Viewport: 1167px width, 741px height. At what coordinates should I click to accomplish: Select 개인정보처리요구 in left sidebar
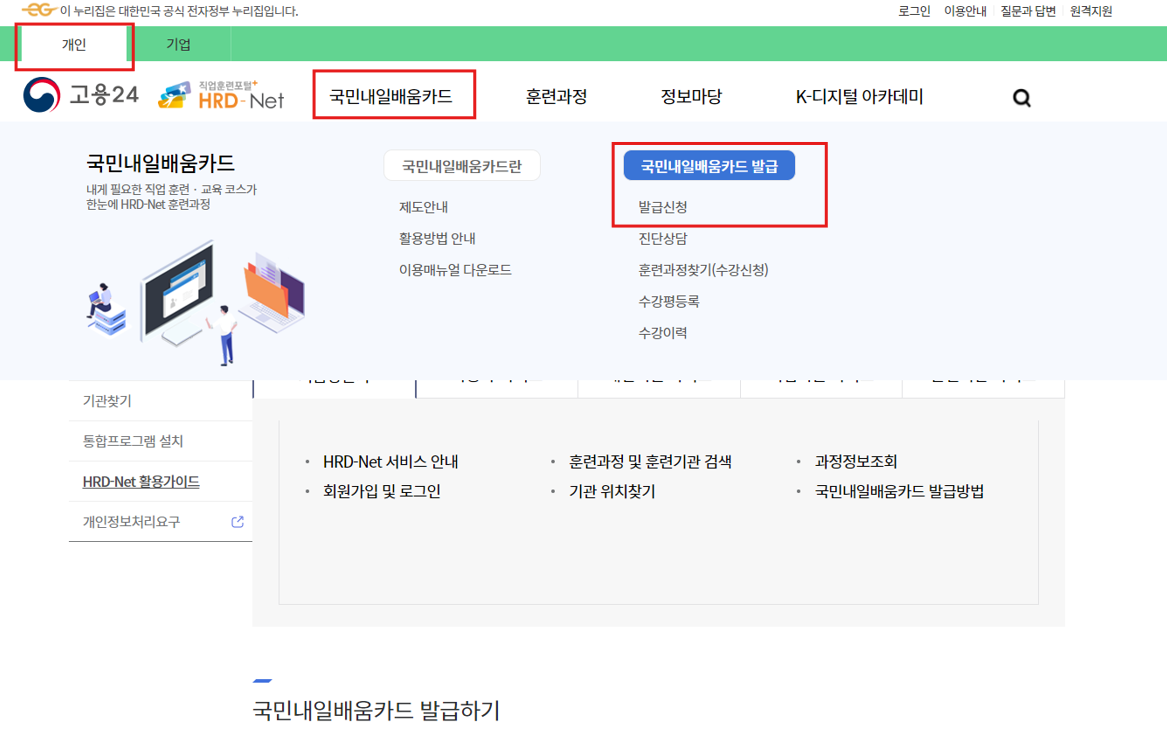click(131, 522)
